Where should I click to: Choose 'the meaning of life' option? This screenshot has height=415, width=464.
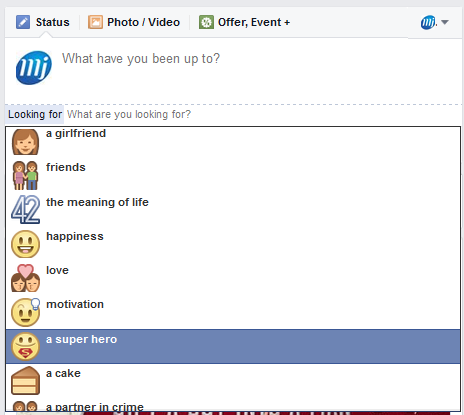(233, 209)
